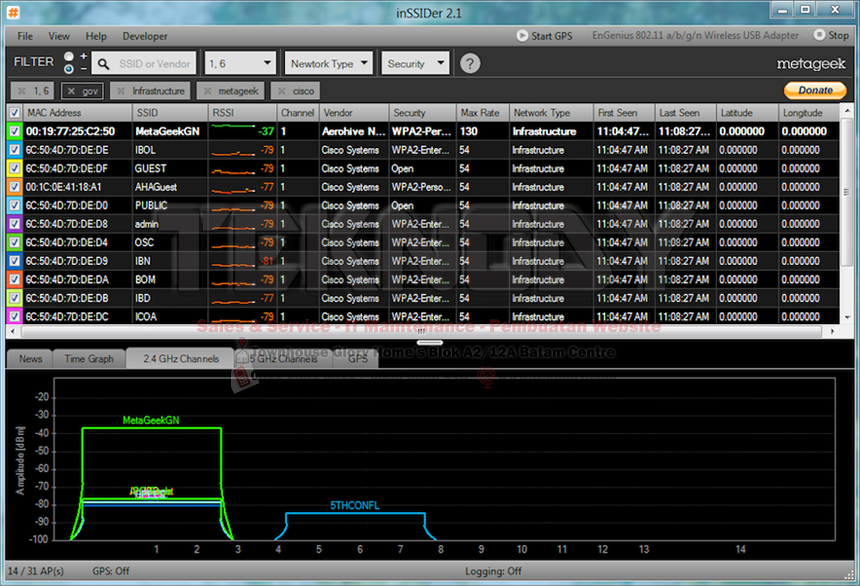Uncheck the PUBLIC network checkbox
This screenshot has width=860, height=586.
[x=14, y=206]
